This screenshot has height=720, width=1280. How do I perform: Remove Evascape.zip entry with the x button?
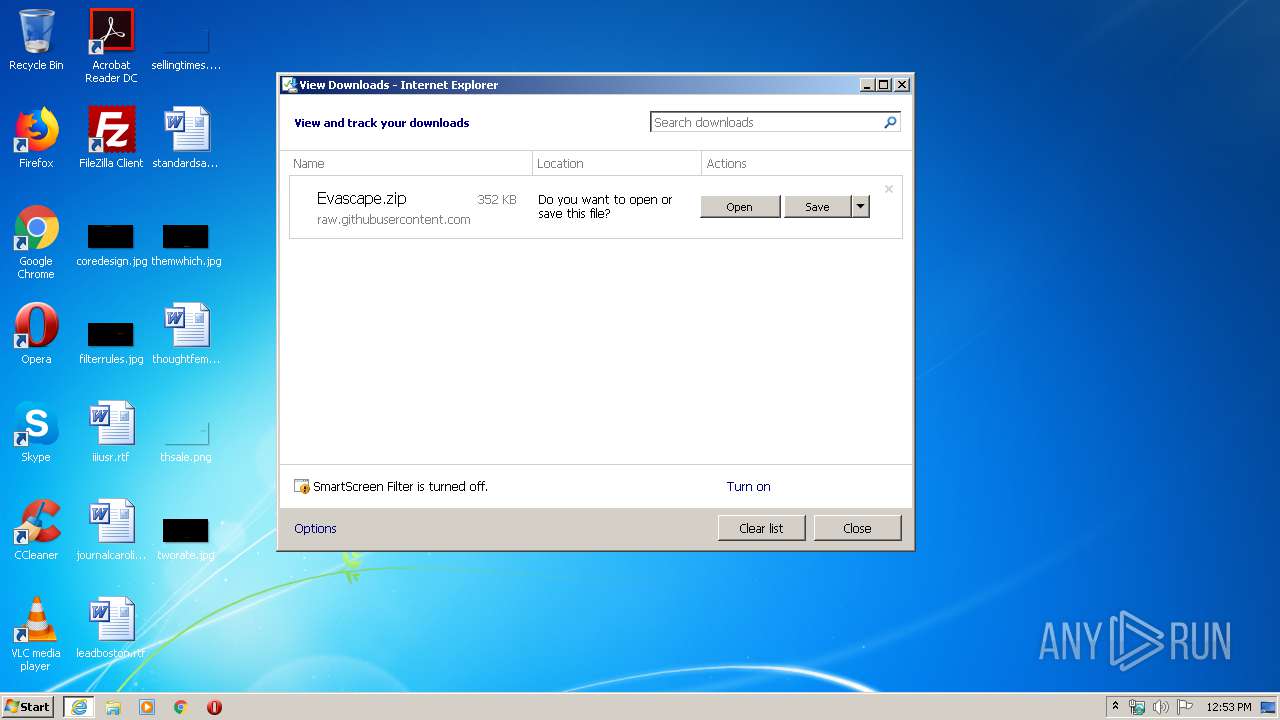(x=888, y=189)
